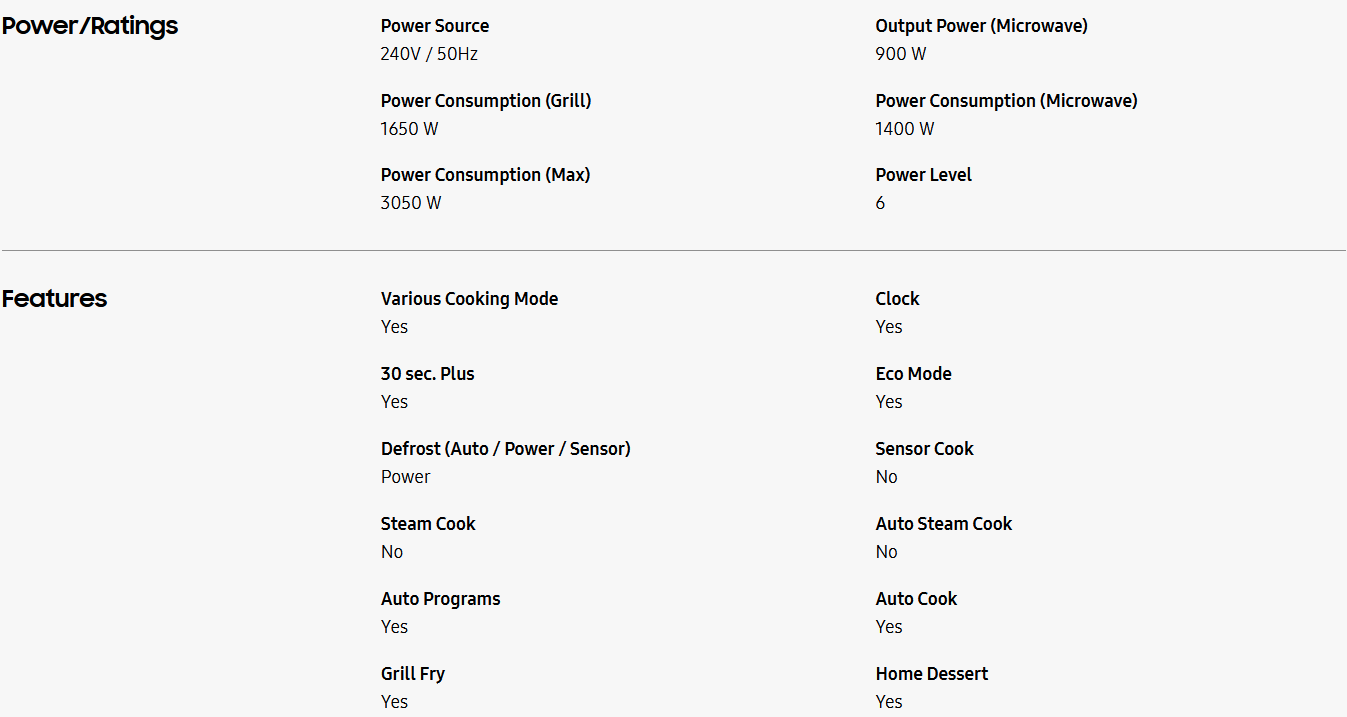Click the 240V / 50Hz value
The width and height of the screenshot is (1347, 717).
click(429, 54)
